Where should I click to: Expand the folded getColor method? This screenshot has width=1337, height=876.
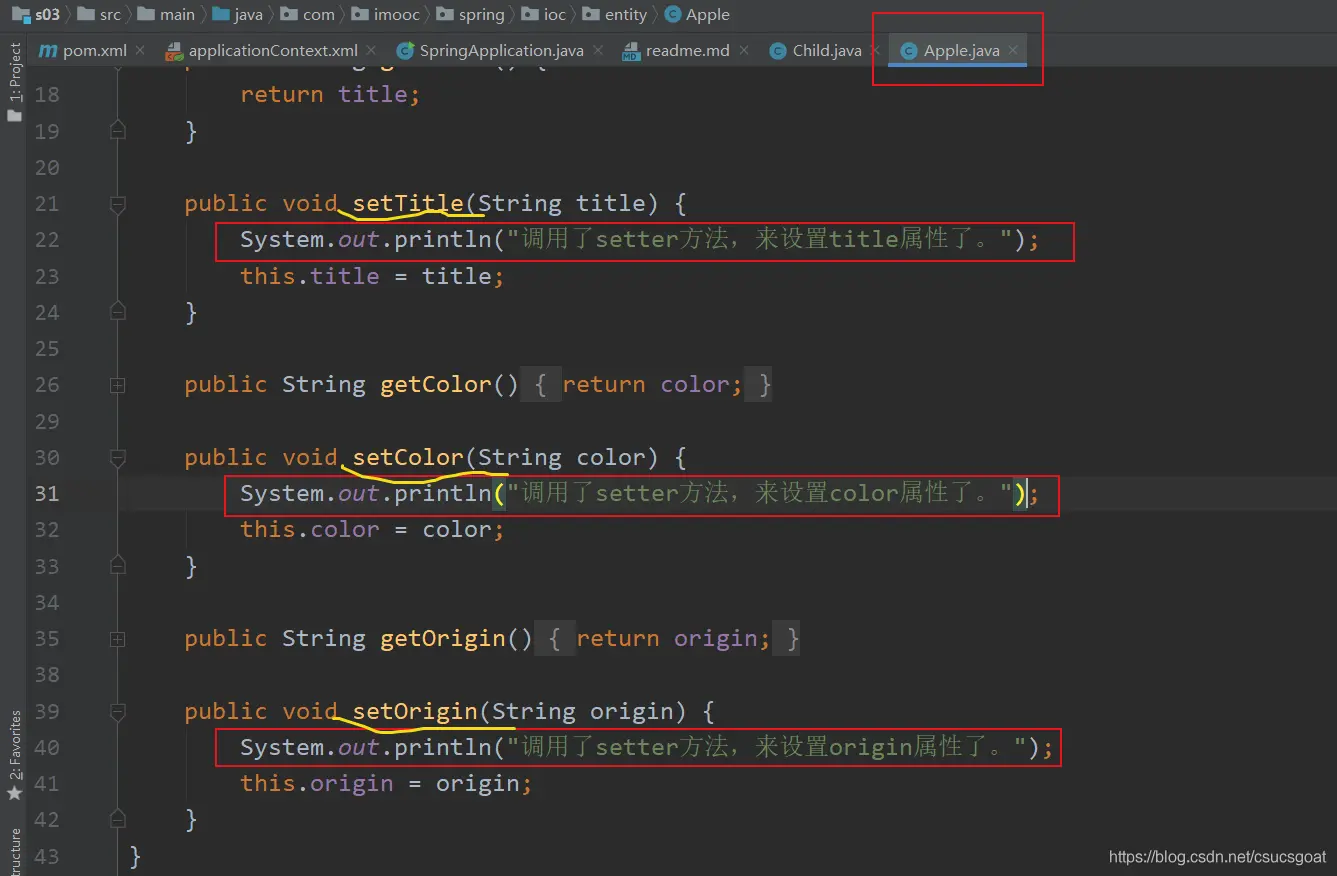coord(118,385)
